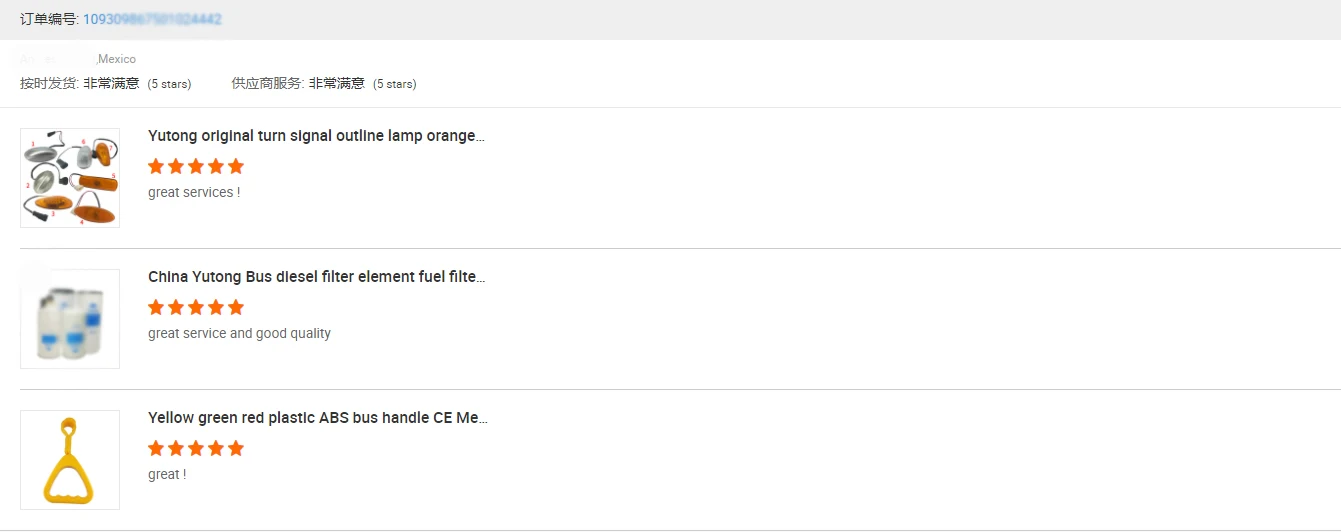
Task: Click third star of diesel filter rating
Action: pyautogui.click(x=196, y=307)
